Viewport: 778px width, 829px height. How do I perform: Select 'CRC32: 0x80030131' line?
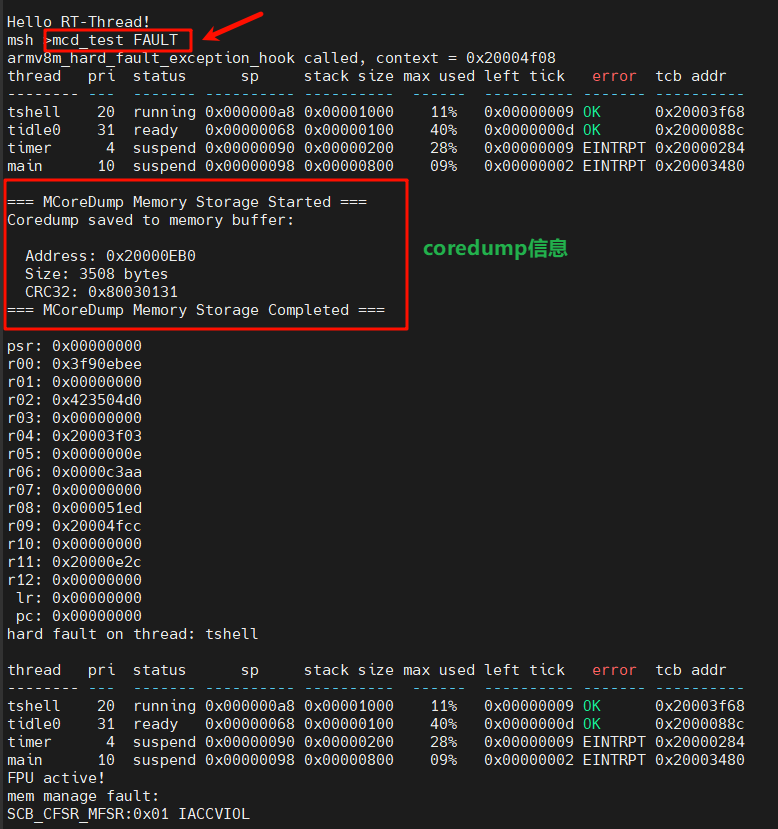(101, 292)
